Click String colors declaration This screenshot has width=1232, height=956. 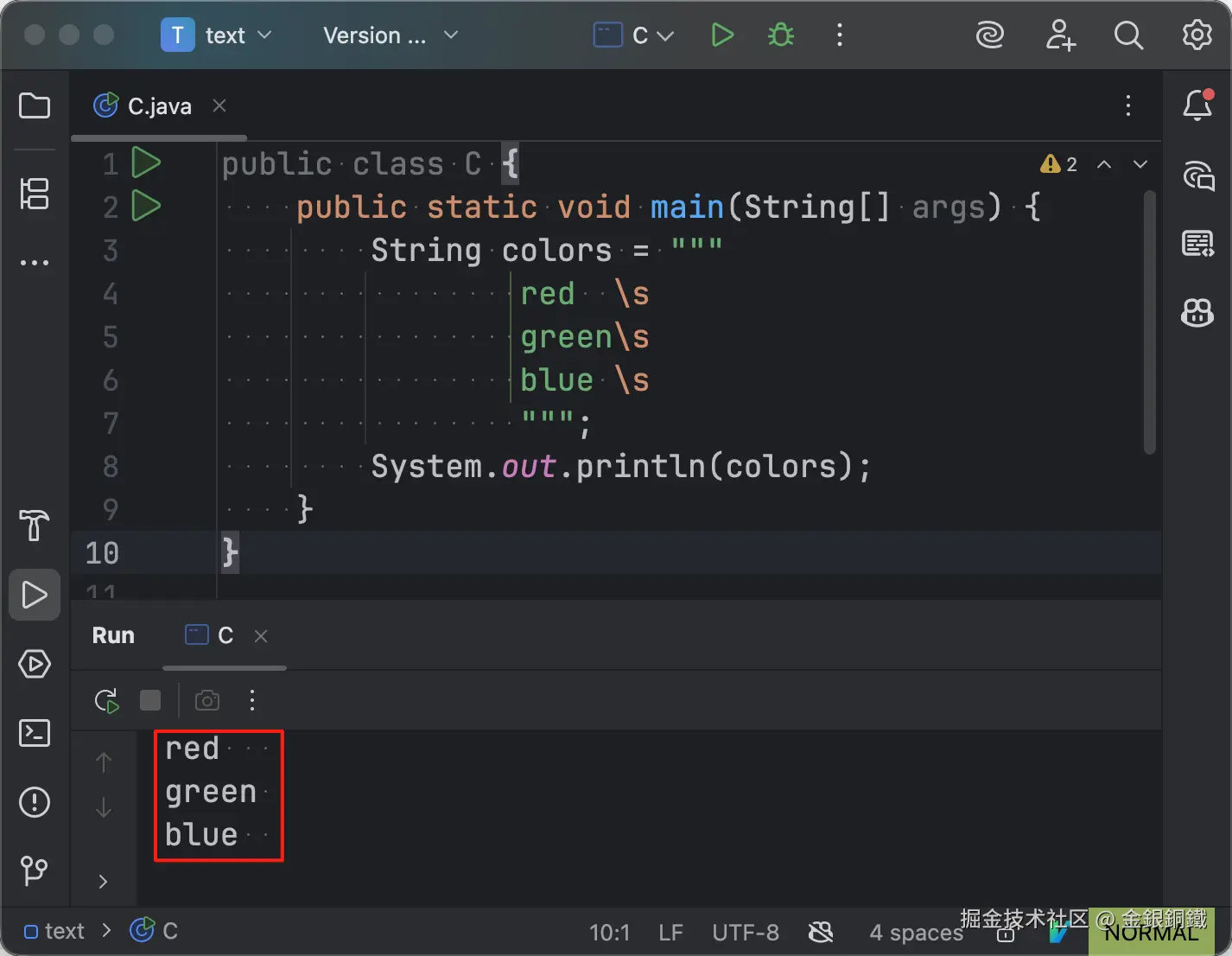[492, 250]
